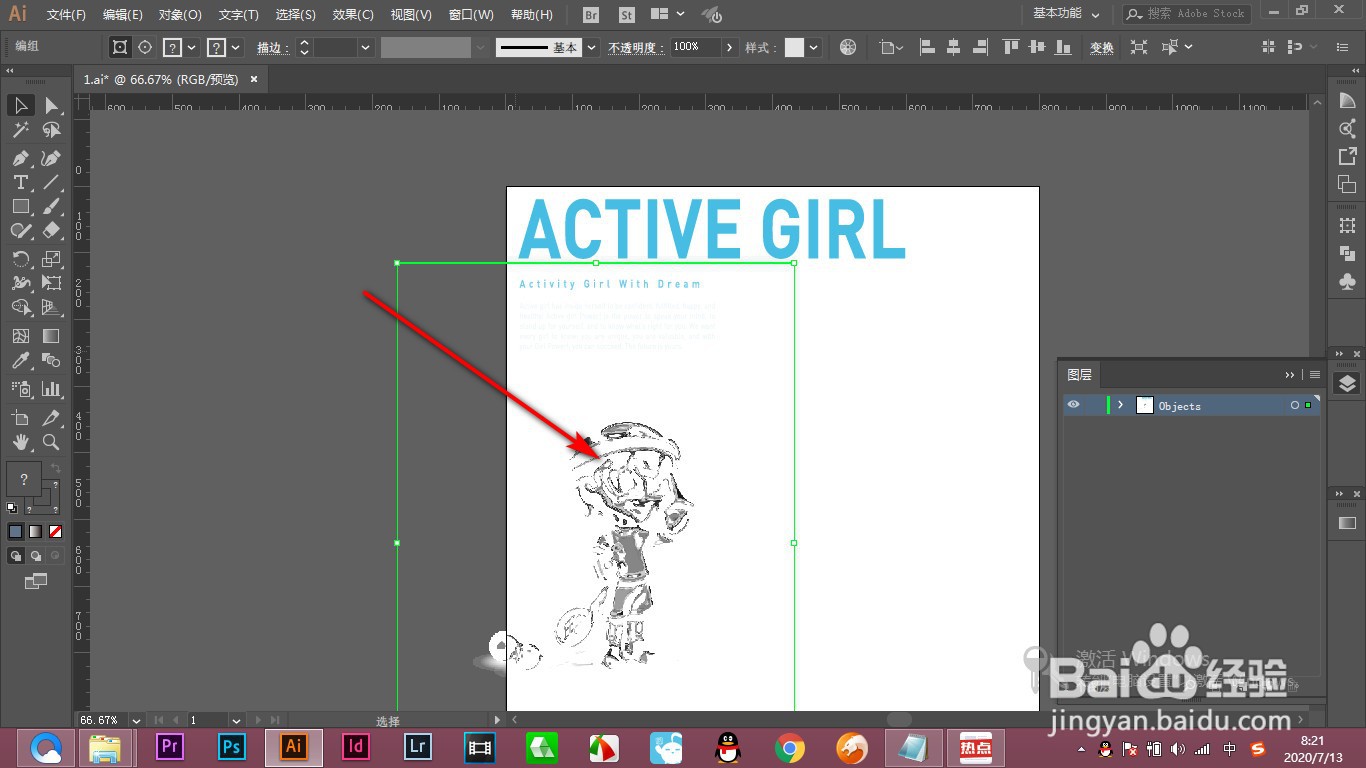Pick the Lasso tool
The width and height of the screenshot is (1366, 768).
[51, 130]
